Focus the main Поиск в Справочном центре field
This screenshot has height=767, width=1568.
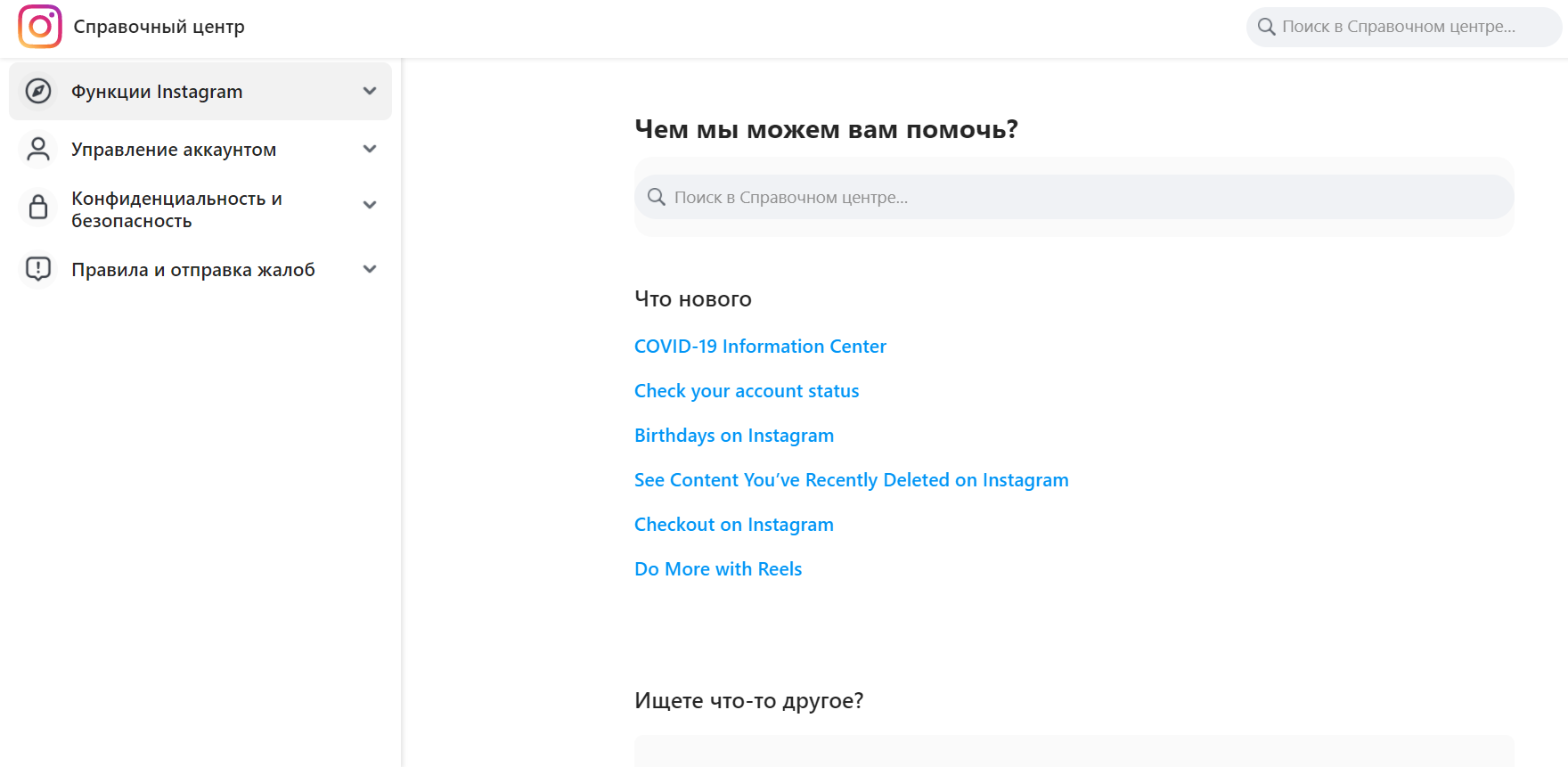pyautogui.click(x=1074, y=197)
